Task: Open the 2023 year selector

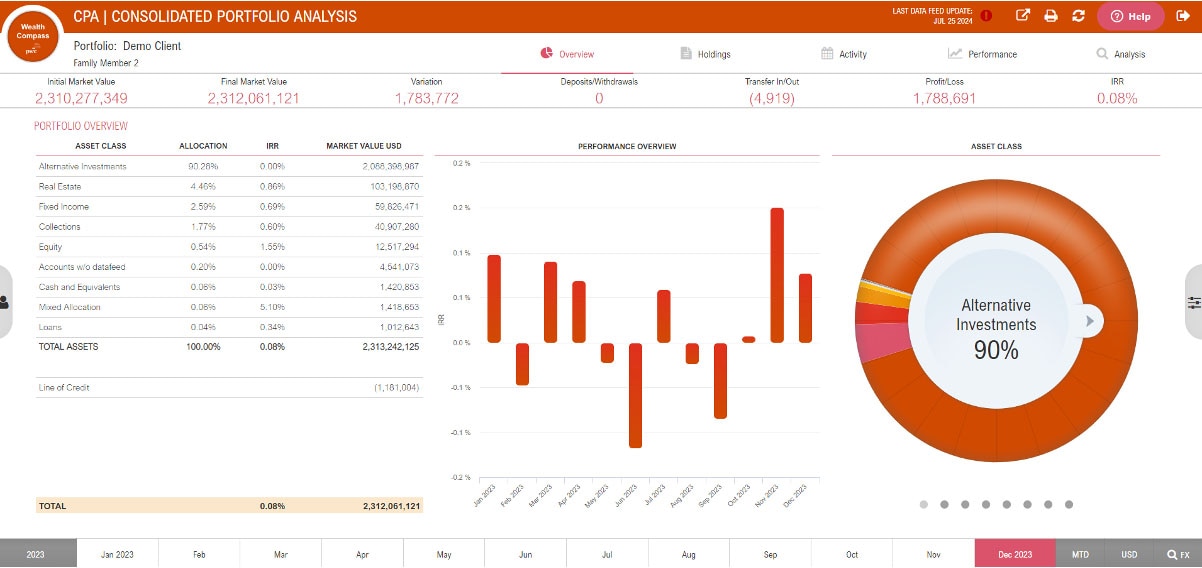Action: [37, 554]
